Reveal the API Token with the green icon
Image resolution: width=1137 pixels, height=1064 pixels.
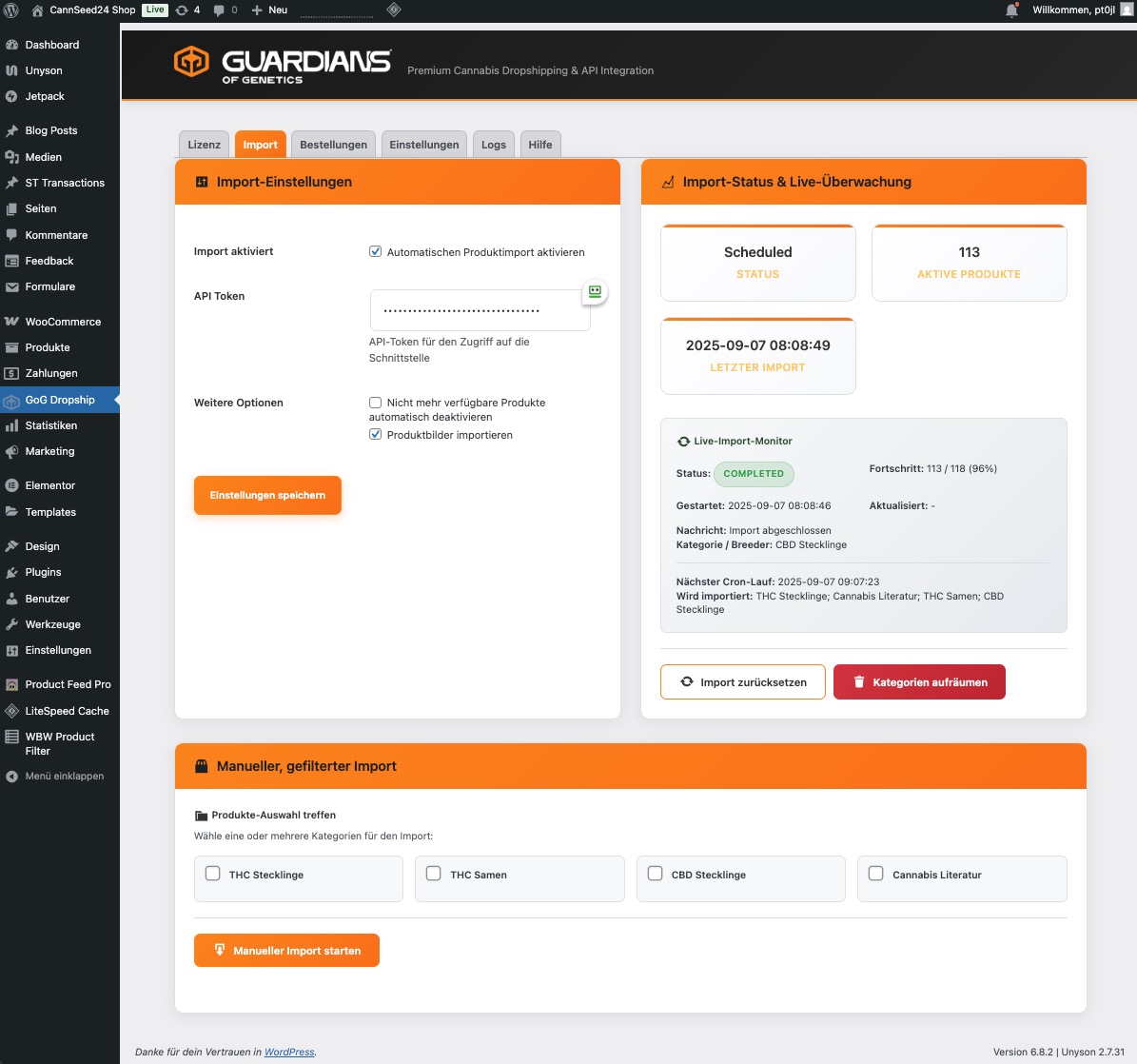[593, 292]
